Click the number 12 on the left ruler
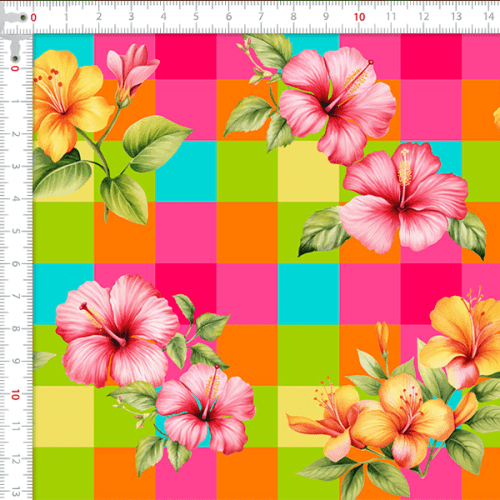This screenshot has height=500, width=500. 15,459
